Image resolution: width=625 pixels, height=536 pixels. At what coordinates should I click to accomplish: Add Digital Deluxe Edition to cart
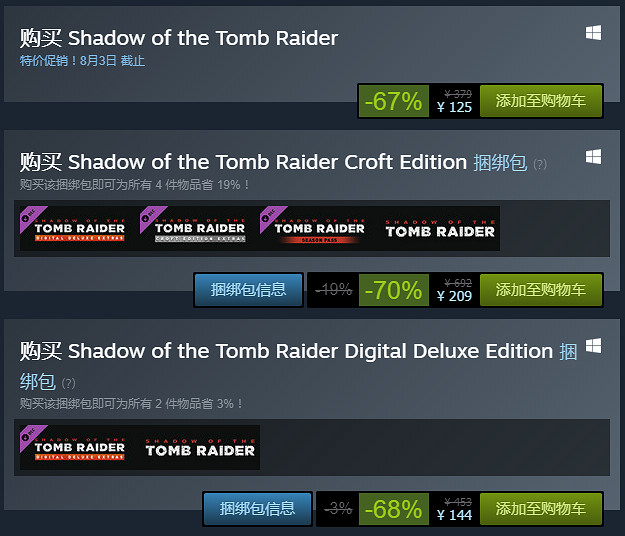[x=541, y=508]
